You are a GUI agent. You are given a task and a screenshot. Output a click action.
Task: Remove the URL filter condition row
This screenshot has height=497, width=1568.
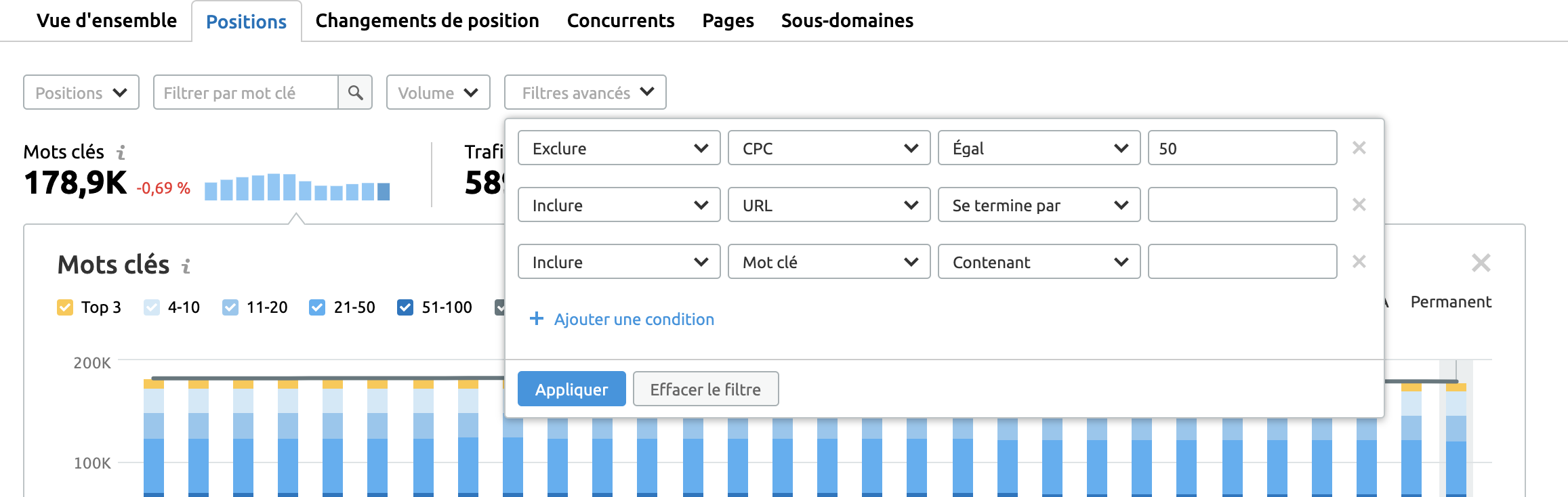pyautogui.click(x=1359, y=205)
